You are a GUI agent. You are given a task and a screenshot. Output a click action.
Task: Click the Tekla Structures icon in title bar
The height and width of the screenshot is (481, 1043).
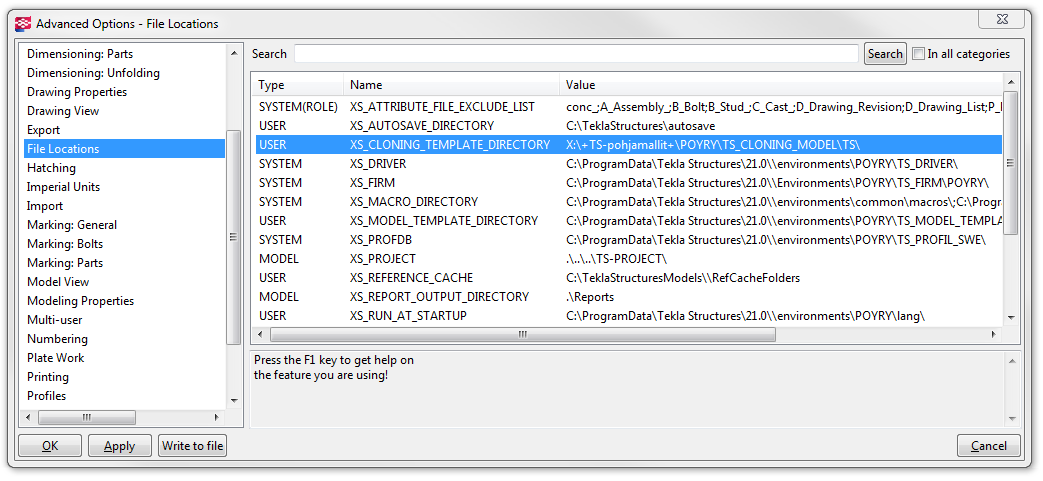[23, 24]
